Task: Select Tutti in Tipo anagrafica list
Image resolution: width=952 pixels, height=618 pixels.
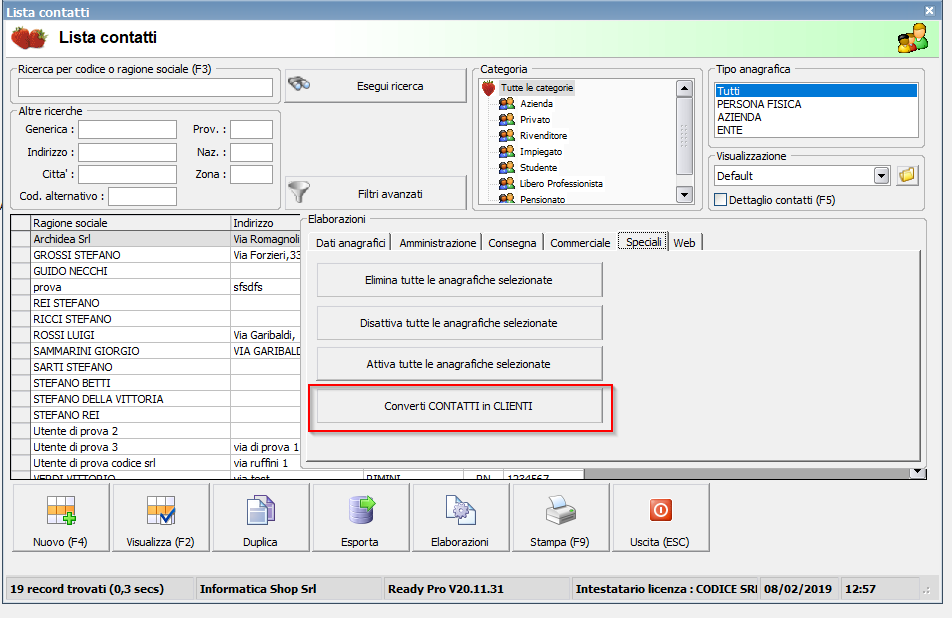Action: (815, 91)
